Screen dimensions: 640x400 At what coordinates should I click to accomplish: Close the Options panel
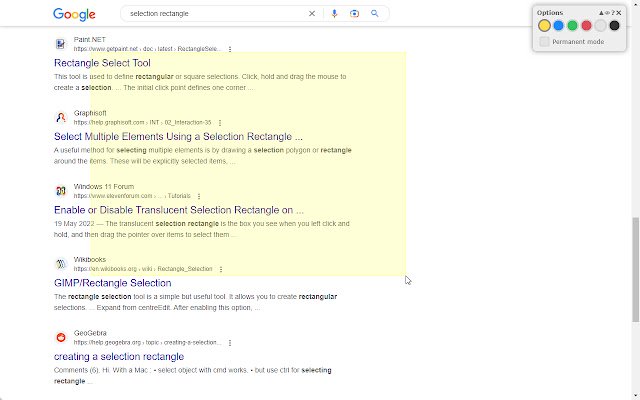point(619,13)
